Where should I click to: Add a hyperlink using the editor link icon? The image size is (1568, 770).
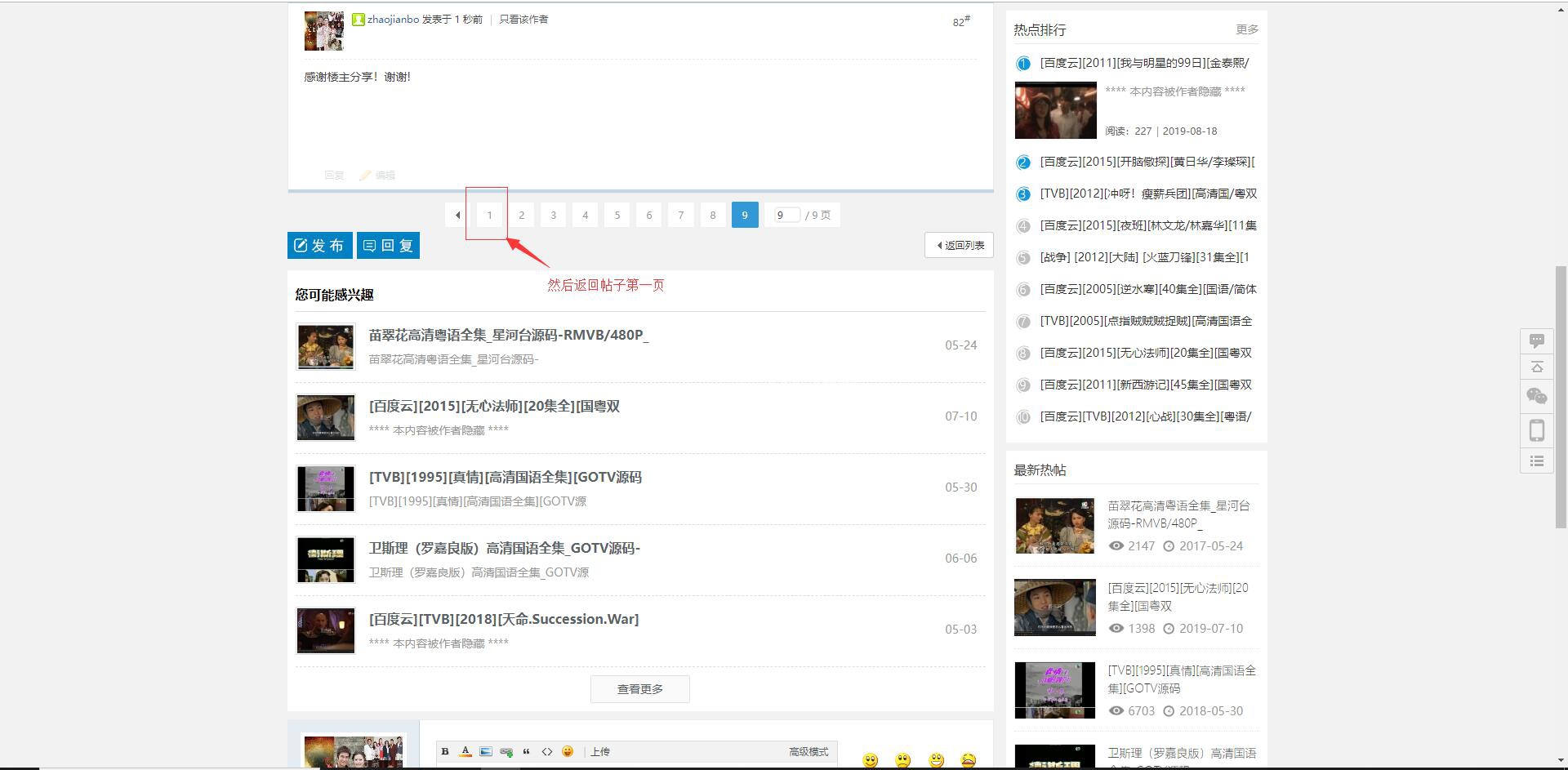506,751
